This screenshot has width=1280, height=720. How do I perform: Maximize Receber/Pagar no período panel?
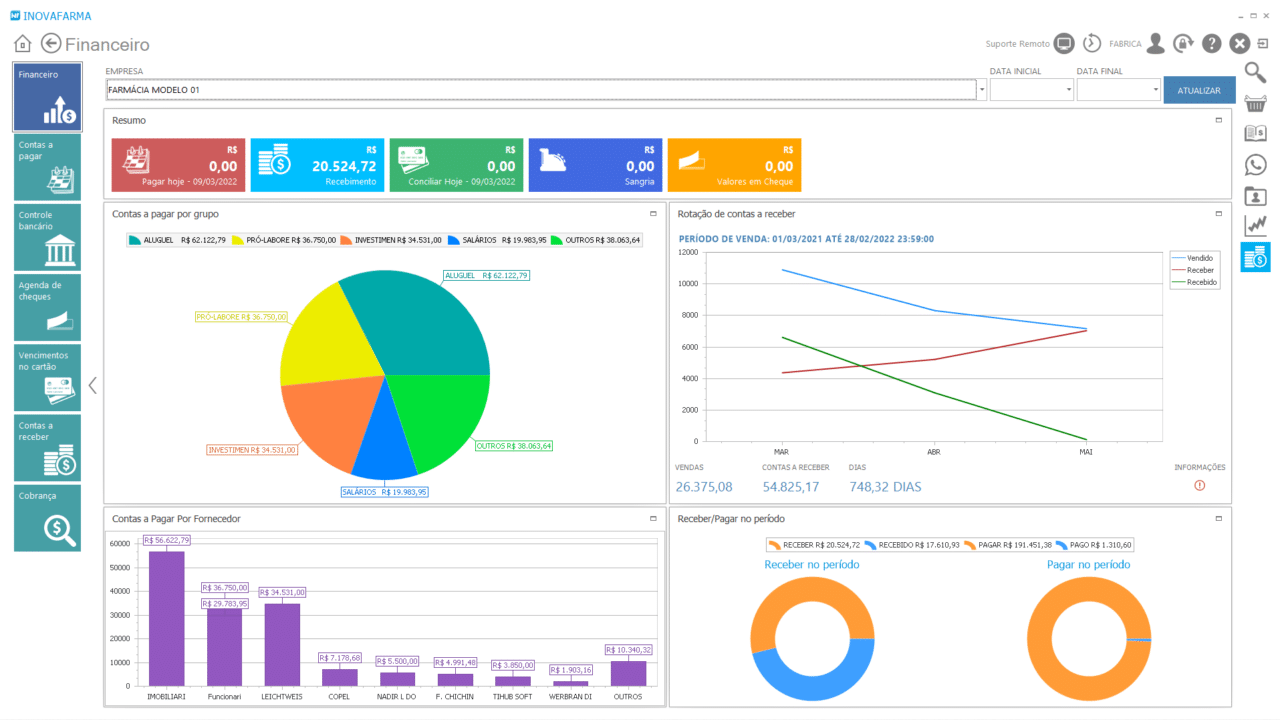[1218, 519]
